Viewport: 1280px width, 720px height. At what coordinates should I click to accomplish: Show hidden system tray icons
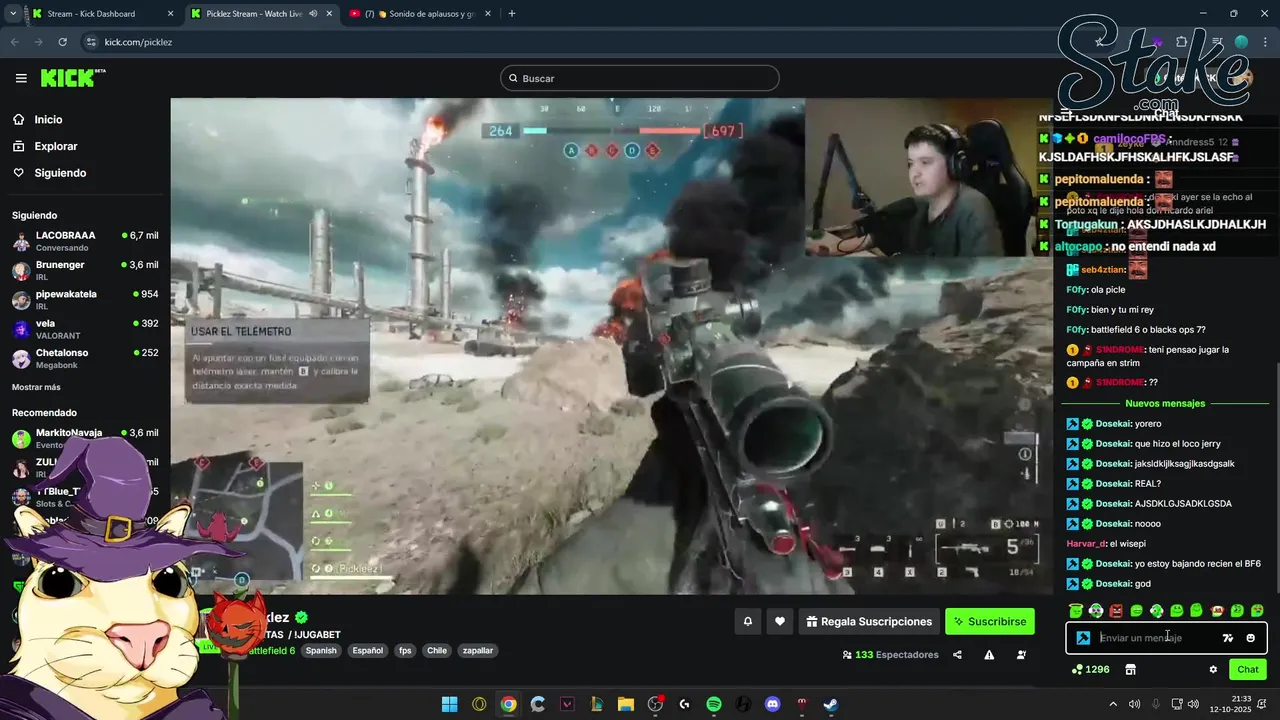[1114, 704]
